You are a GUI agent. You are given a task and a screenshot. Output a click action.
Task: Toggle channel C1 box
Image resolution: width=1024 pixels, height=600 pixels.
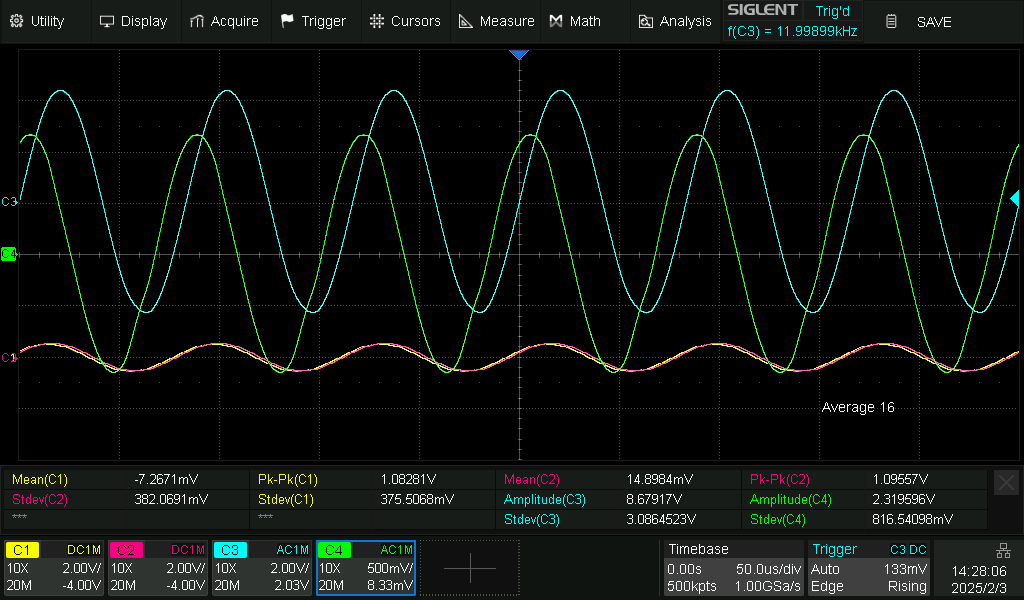point(53,567)
